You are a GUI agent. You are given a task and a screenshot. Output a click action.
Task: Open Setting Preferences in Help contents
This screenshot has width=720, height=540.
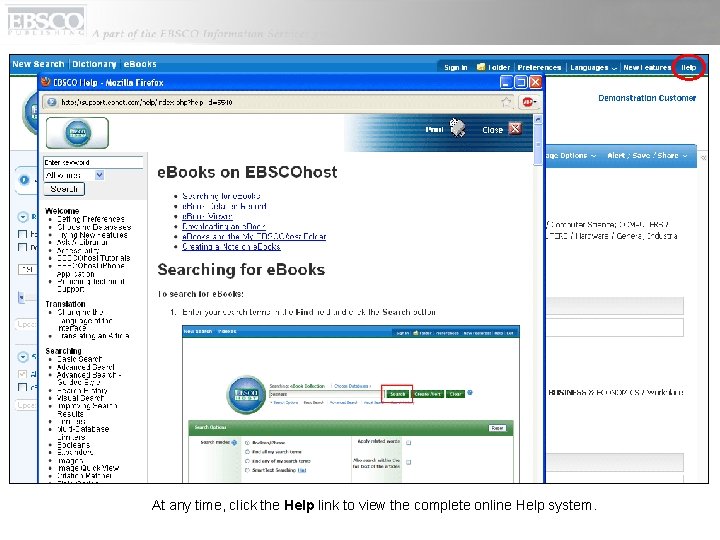click(x=91, y=219)
